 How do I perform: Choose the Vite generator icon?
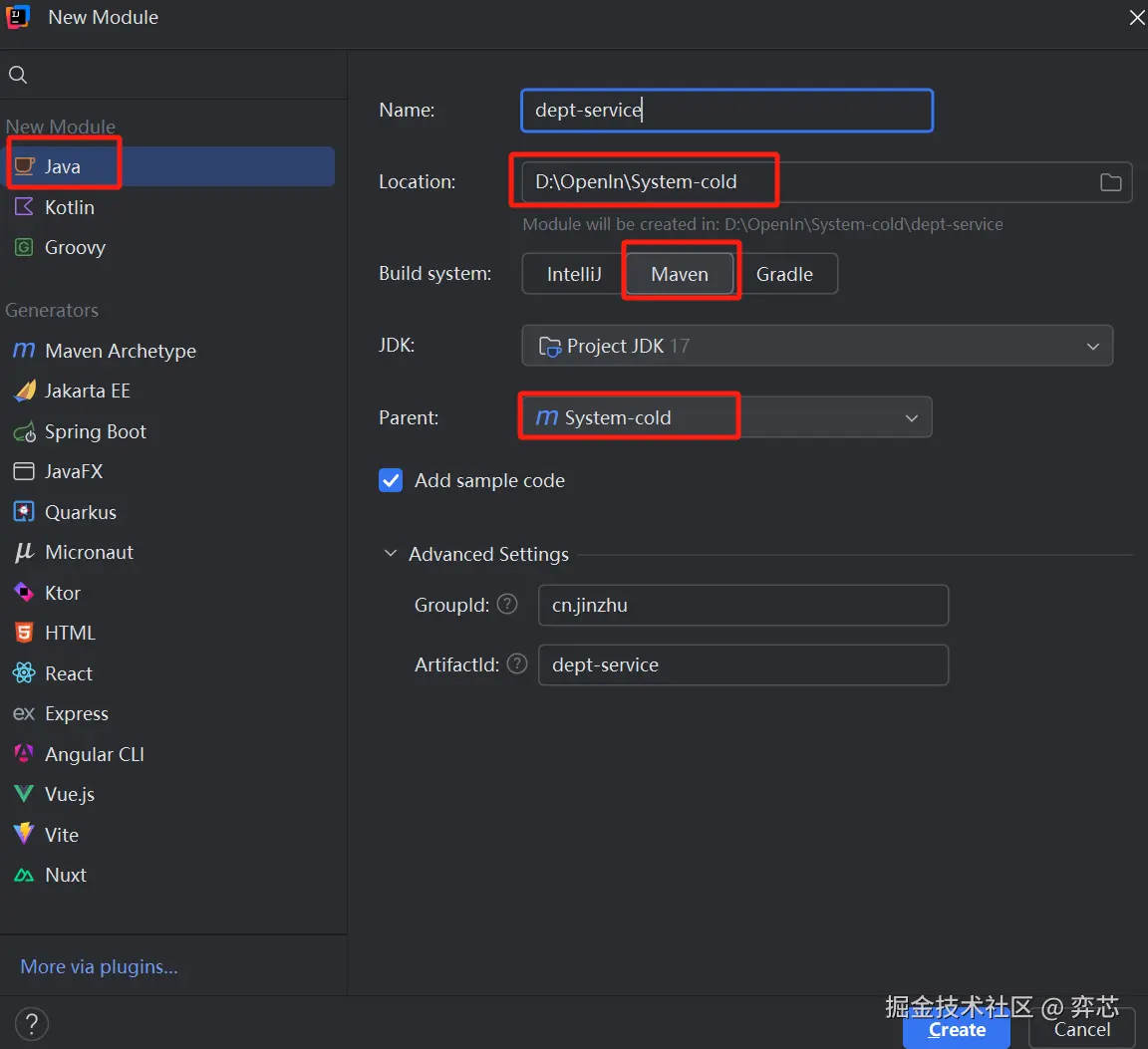tap(24, 834)
